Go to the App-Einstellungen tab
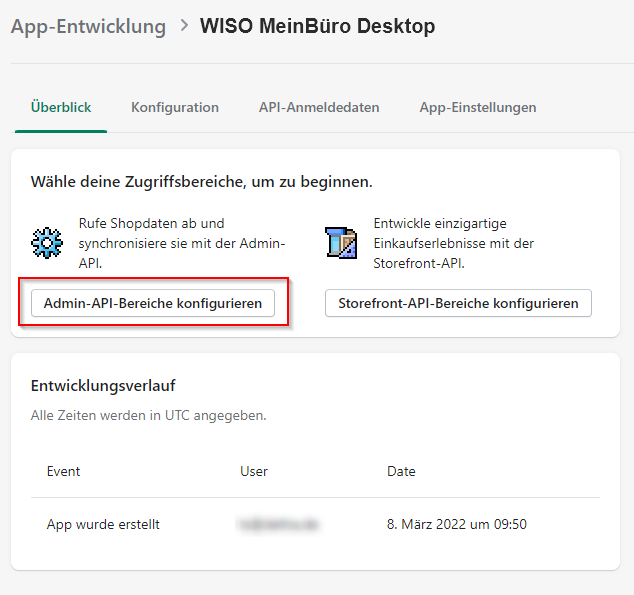Screen dimensions: 634x595 click(x=478, y=108)
